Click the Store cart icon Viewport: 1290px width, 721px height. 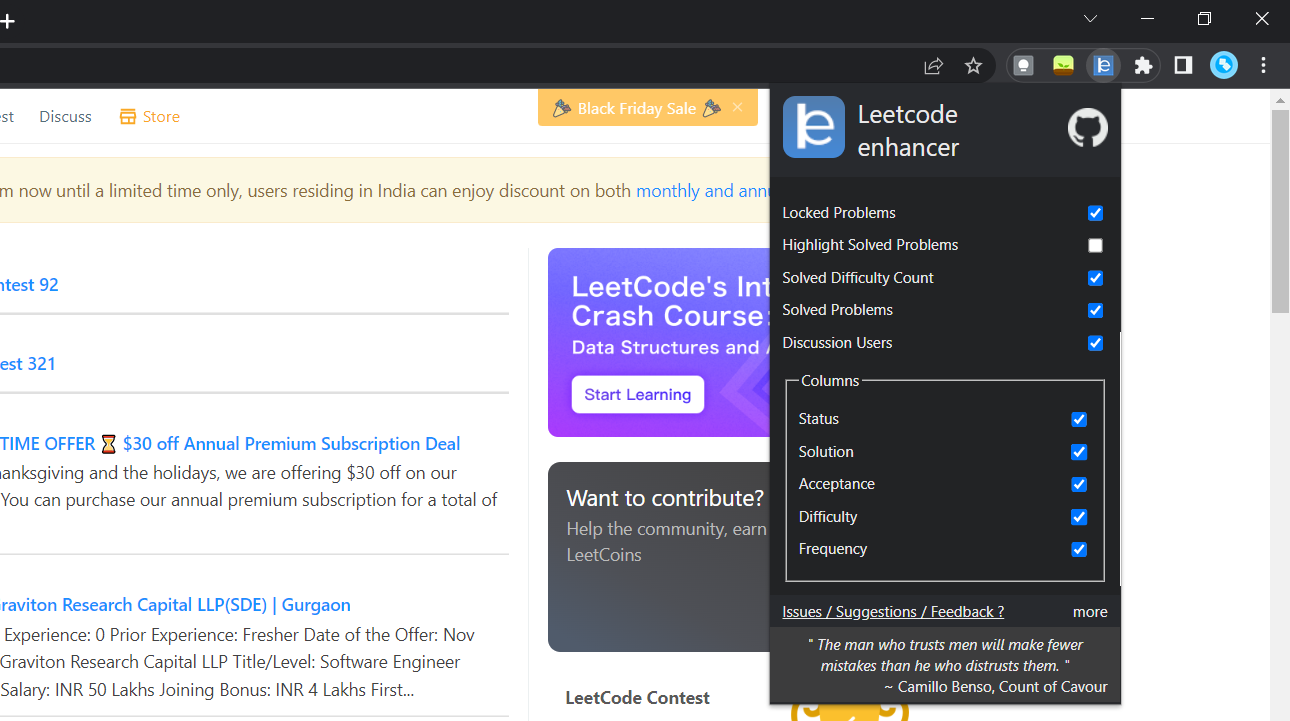point(127,117)
